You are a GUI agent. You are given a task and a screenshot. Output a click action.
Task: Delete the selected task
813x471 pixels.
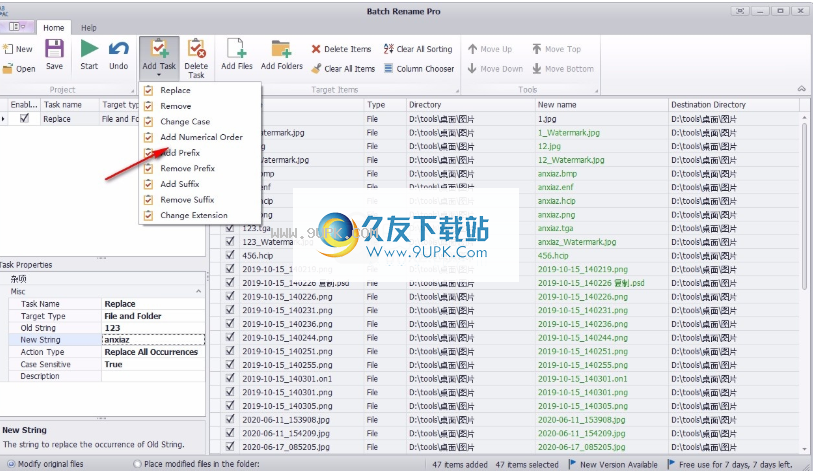tap(196, 58)
